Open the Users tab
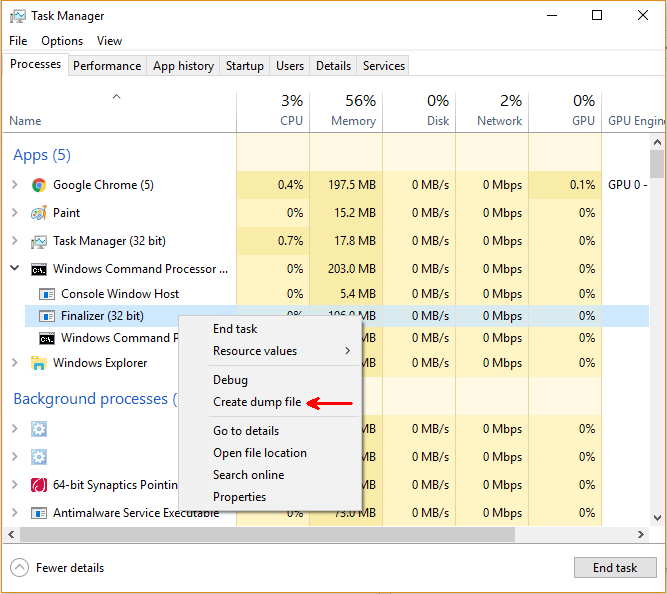 [x=290, y=66]
